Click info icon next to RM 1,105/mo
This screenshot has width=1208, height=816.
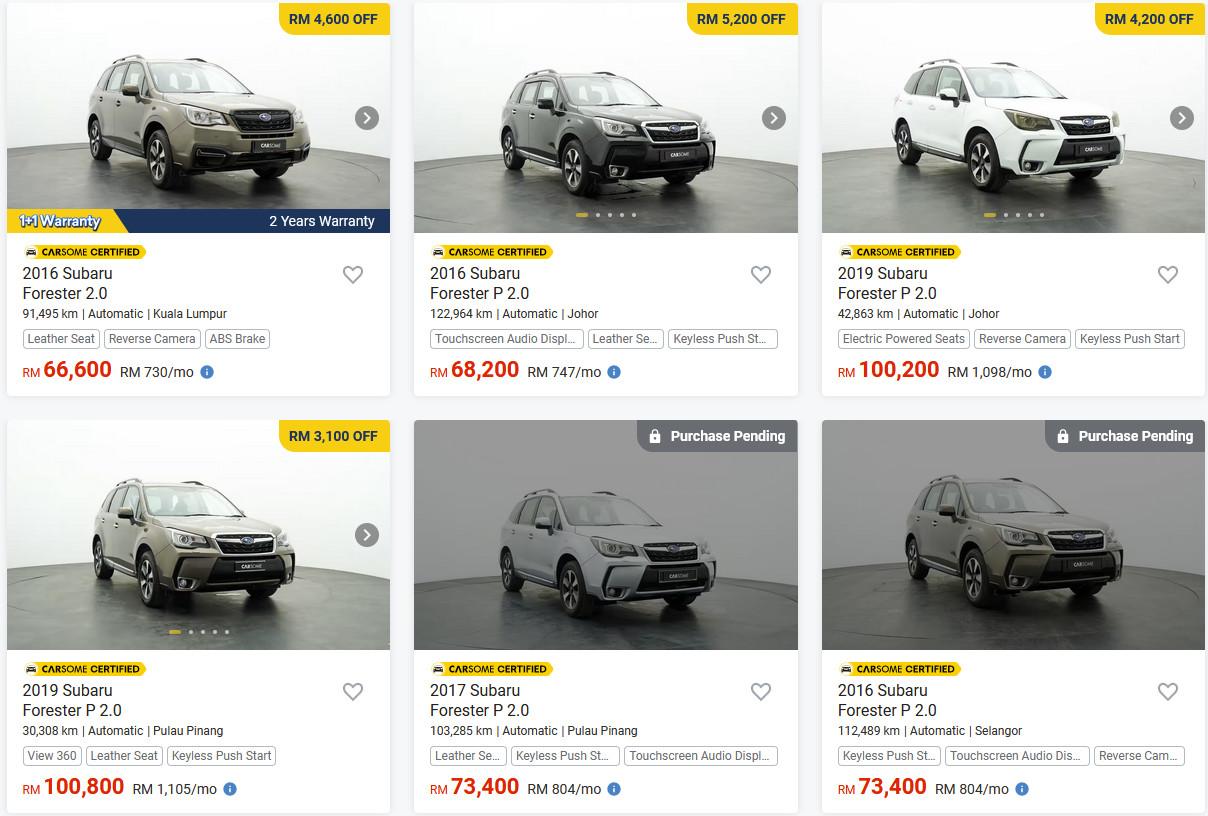pyautogui.click(x=230, y=789)
